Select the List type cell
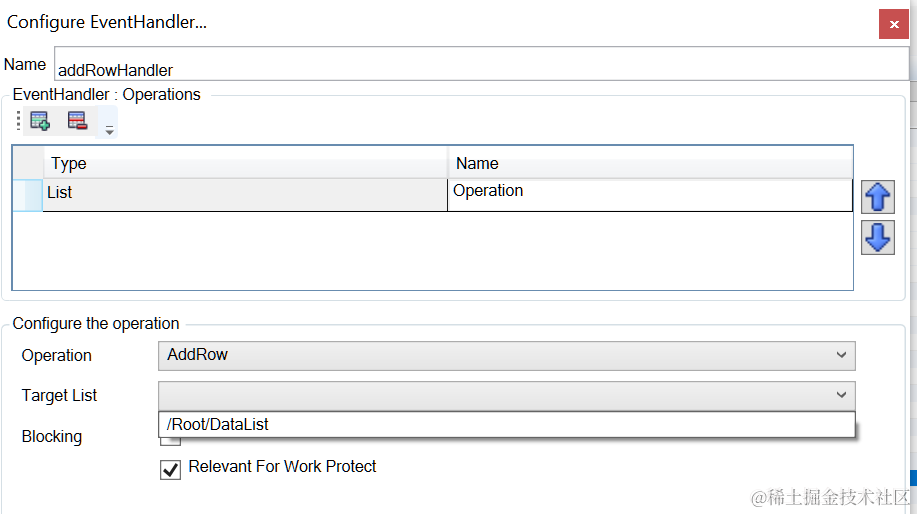 (x=245, y=195)
